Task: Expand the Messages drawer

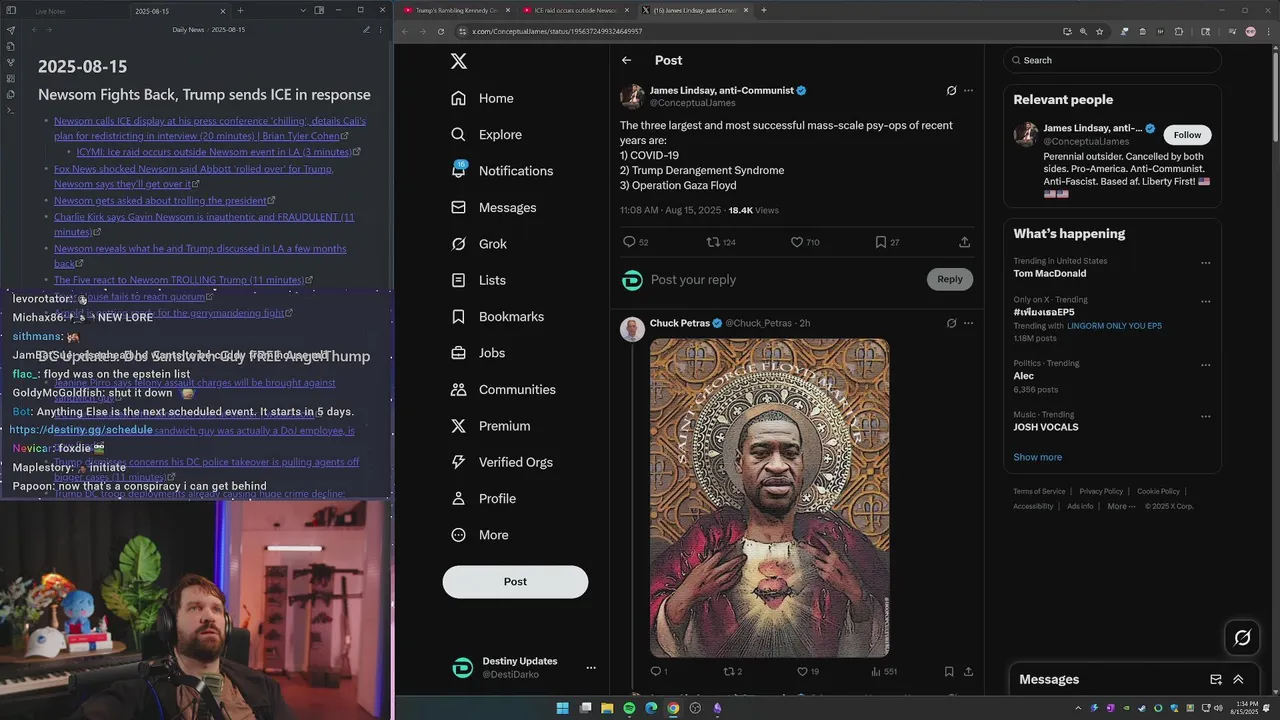Action: point(1238,679)
